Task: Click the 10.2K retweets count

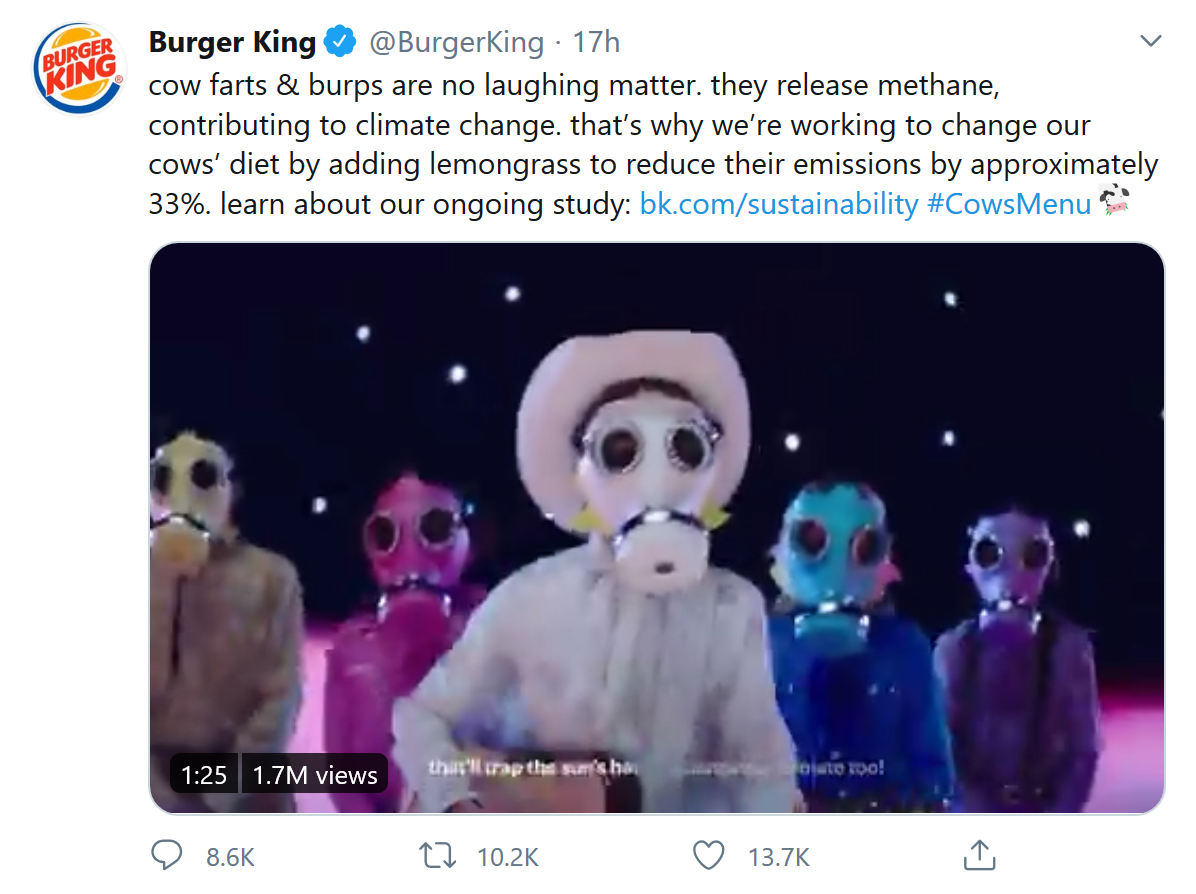Action: 508,856
